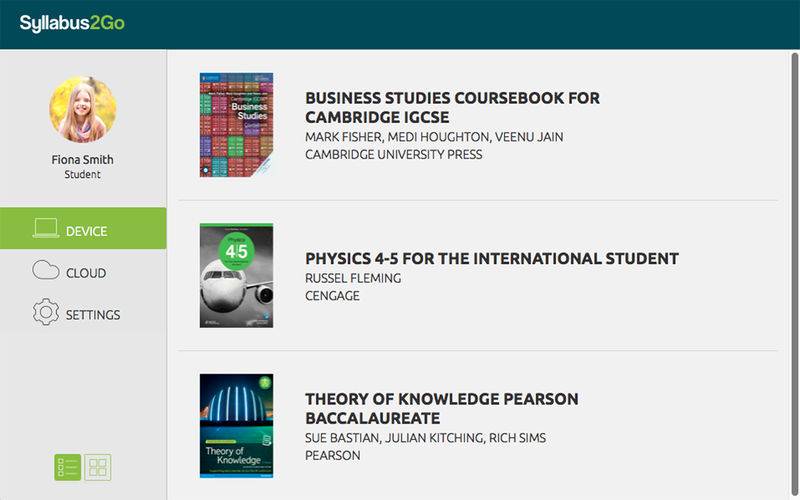Open Physics 4-5 International Student title
The height and width of the screenshot is (500, 800).
point(491,258)
